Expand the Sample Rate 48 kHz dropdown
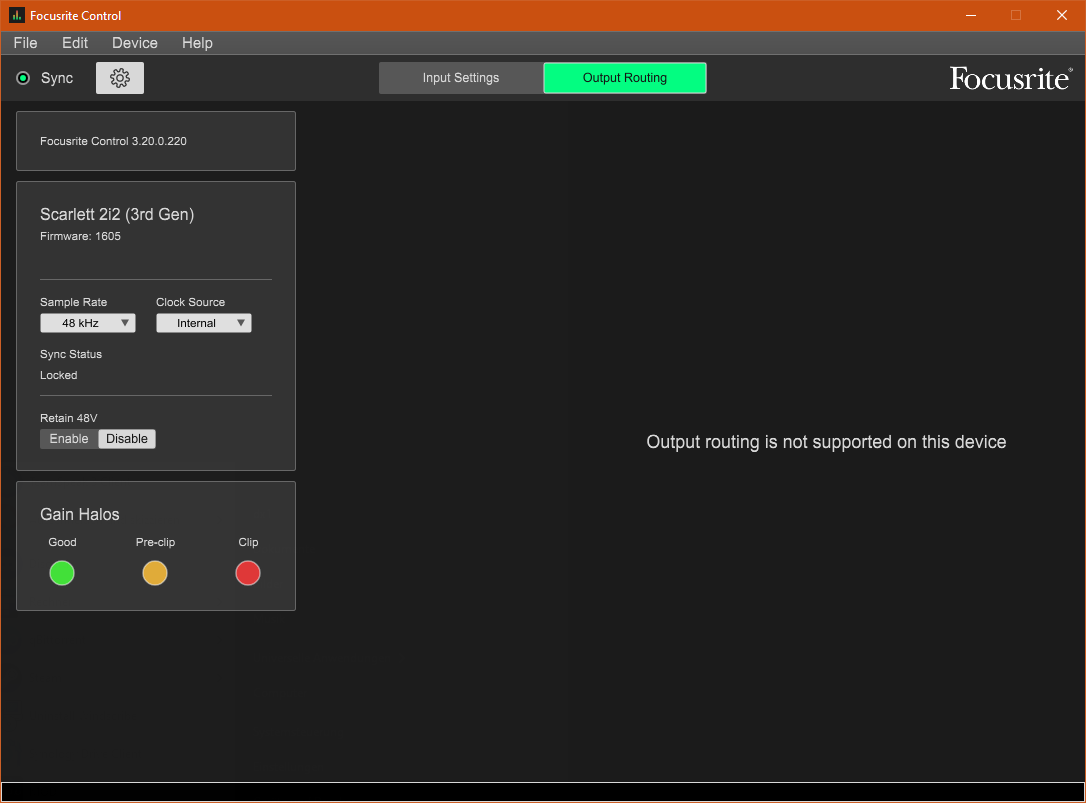 click(x=88, y=323)
